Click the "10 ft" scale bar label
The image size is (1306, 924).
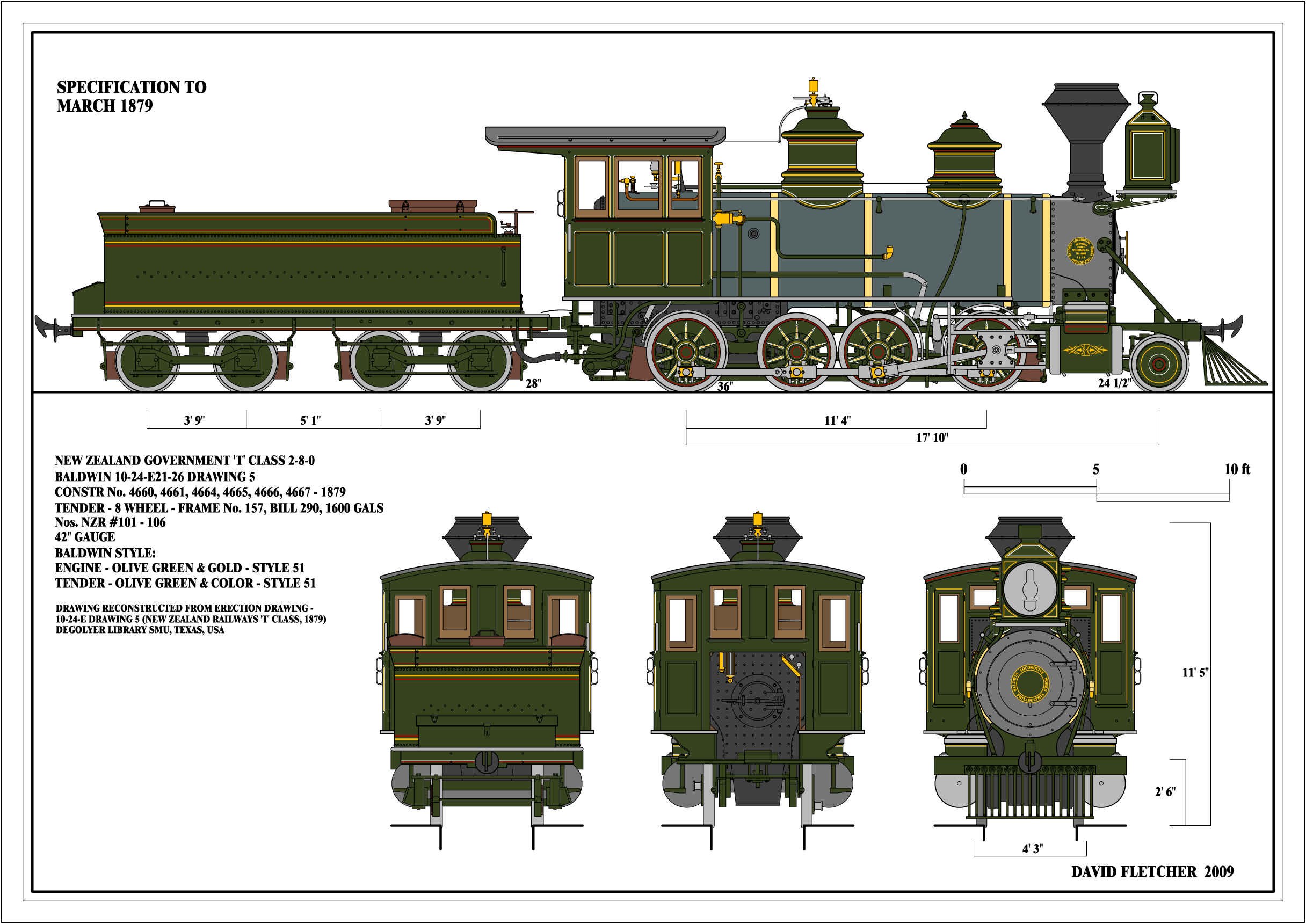pos(1237,469)
